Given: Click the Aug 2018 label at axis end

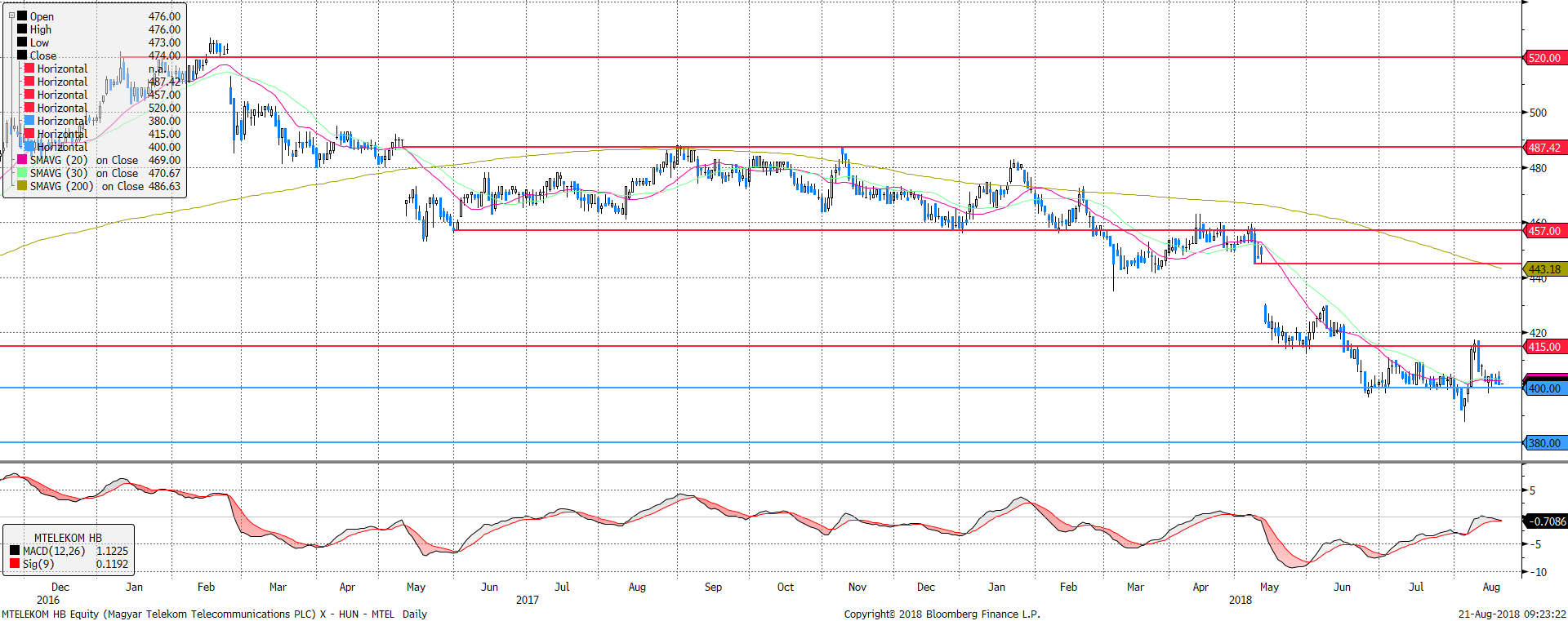Looking at the screenshot, I should [x=1491, y=587].
